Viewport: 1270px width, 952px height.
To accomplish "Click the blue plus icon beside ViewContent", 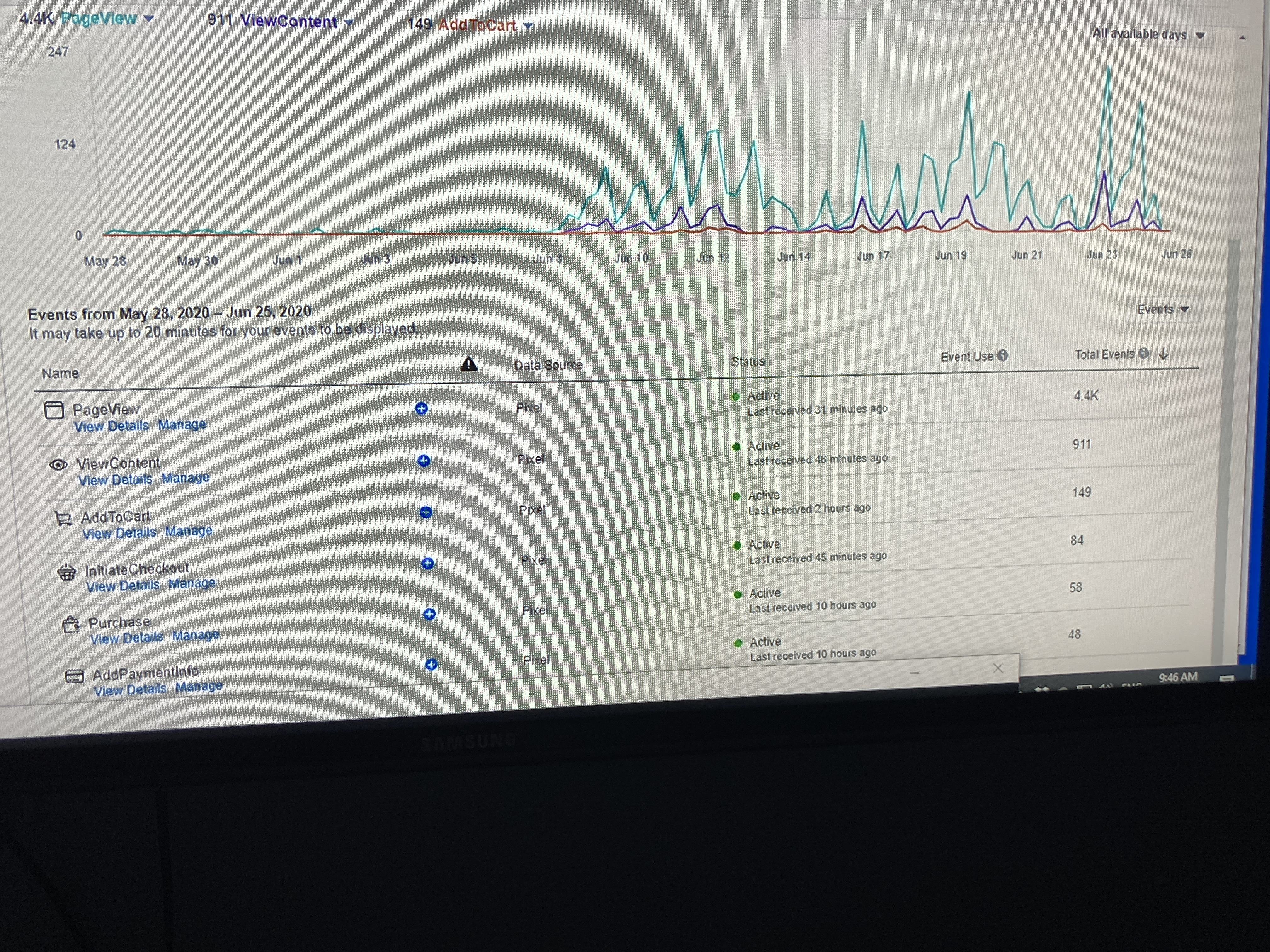I will click(424, 460).
